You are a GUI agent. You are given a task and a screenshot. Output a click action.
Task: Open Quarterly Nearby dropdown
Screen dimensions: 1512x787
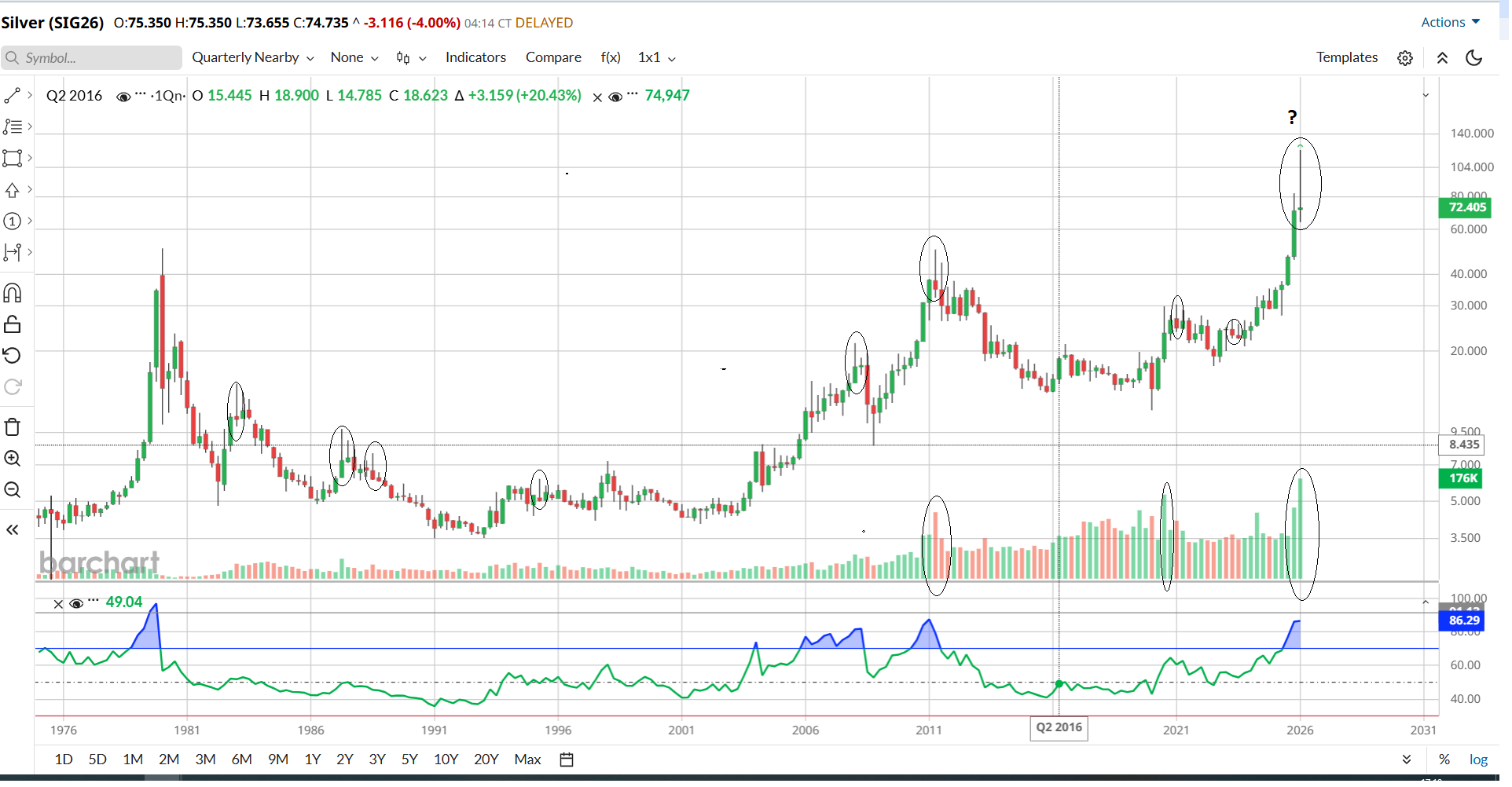252,58
